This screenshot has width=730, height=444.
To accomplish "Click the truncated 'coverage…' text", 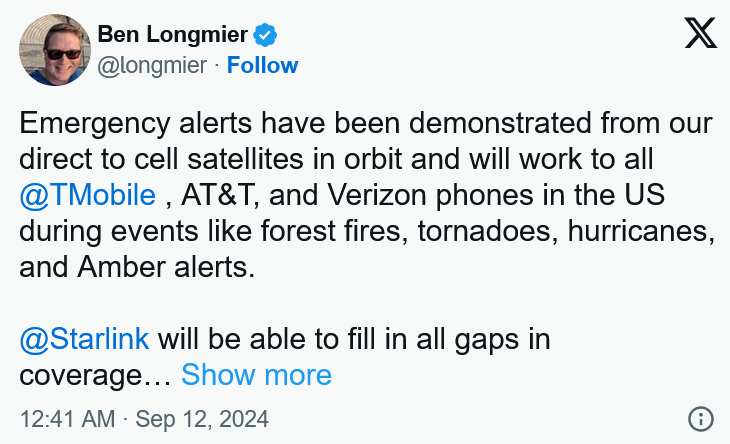I will tap(95, 375).
